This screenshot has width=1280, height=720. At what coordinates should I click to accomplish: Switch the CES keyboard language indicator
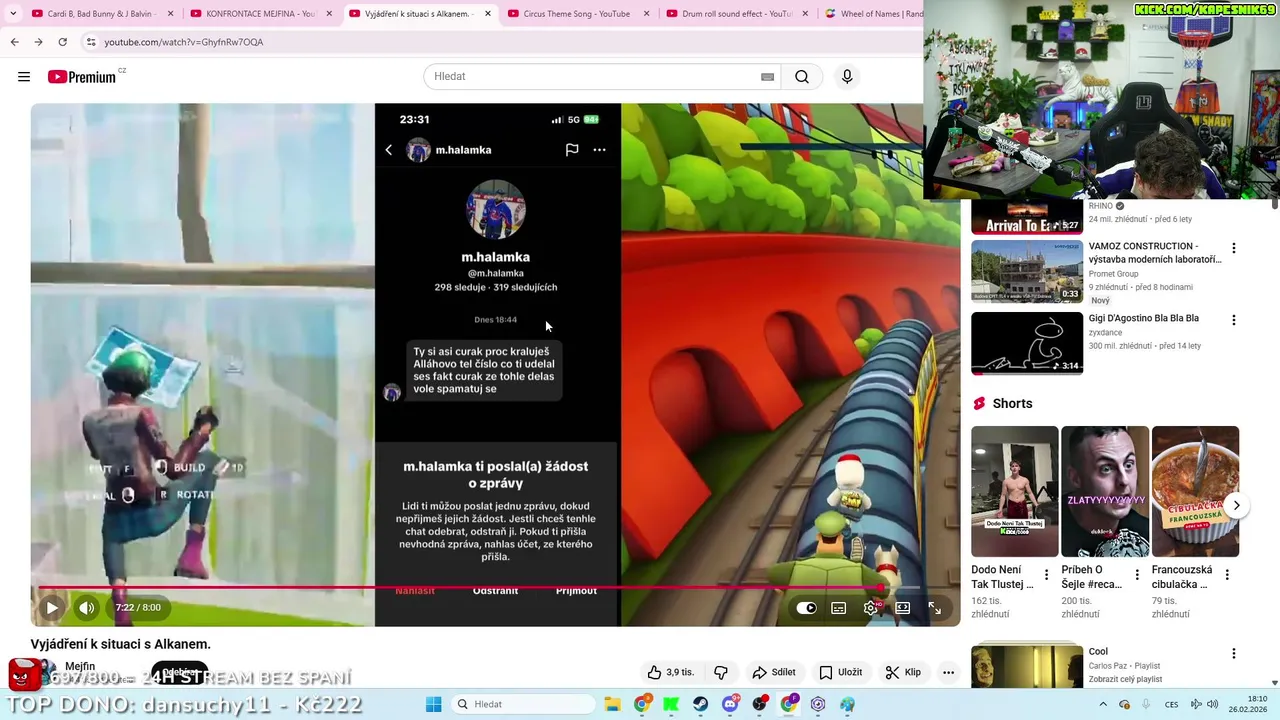(x=1171, y=704)
